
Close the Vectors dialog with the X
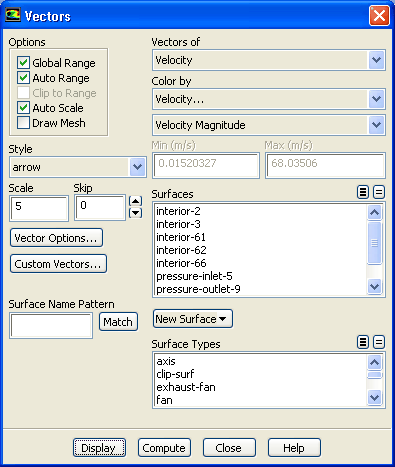point(379,15)
